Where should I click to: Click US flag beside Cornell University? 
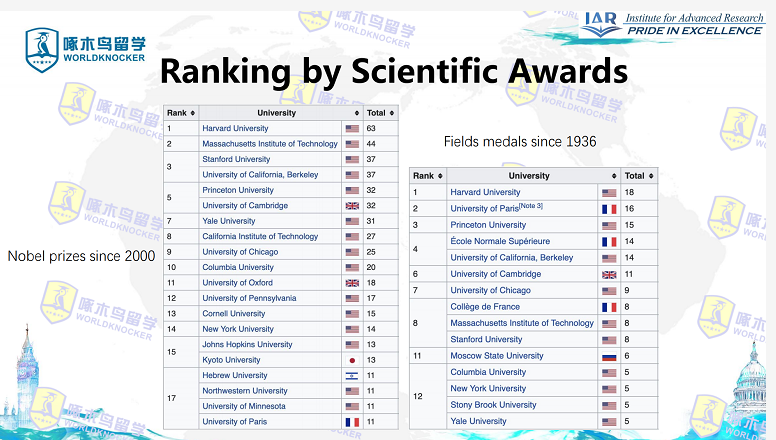coord(352,314)
